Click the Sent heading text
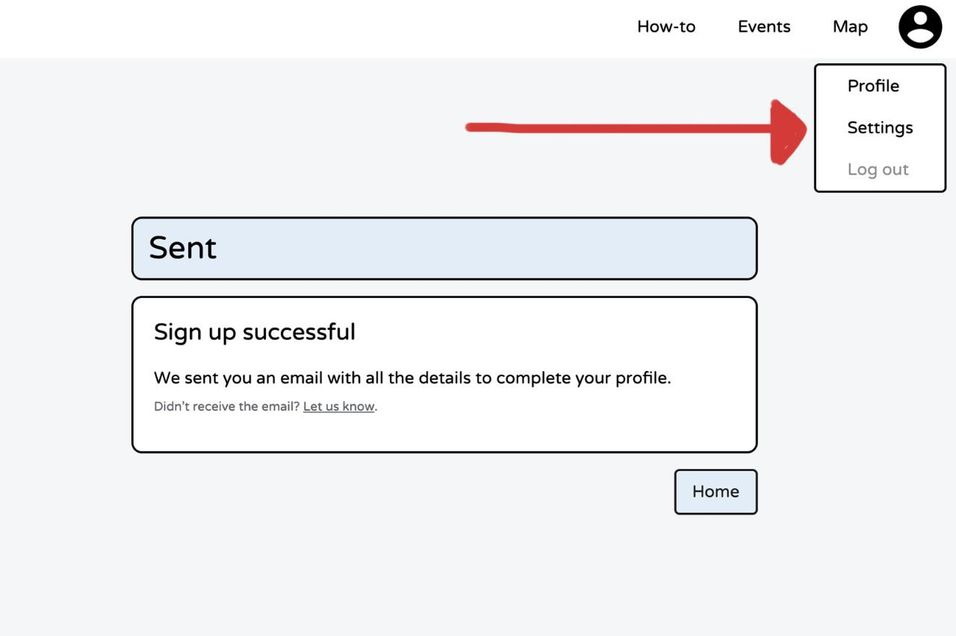 tap(182, 248)
